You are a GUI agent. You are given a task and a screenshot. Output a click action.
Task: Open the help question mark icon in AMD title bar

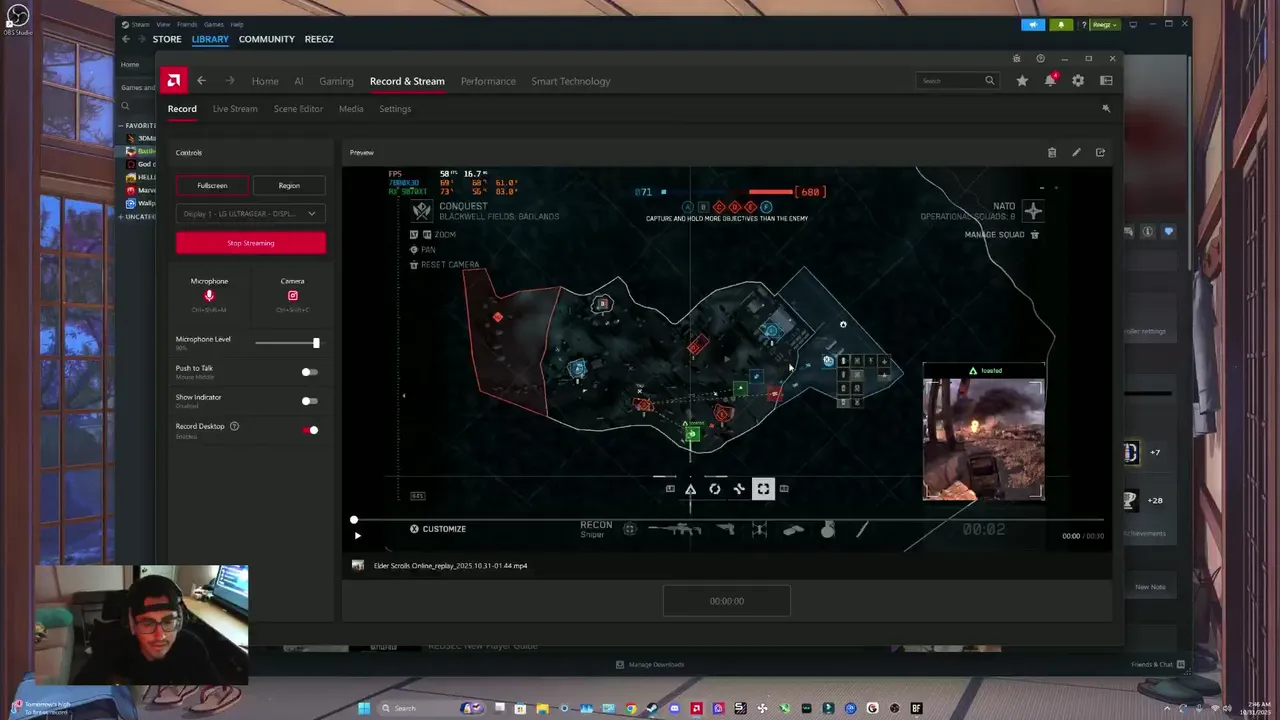click(x=1040, y=58)
